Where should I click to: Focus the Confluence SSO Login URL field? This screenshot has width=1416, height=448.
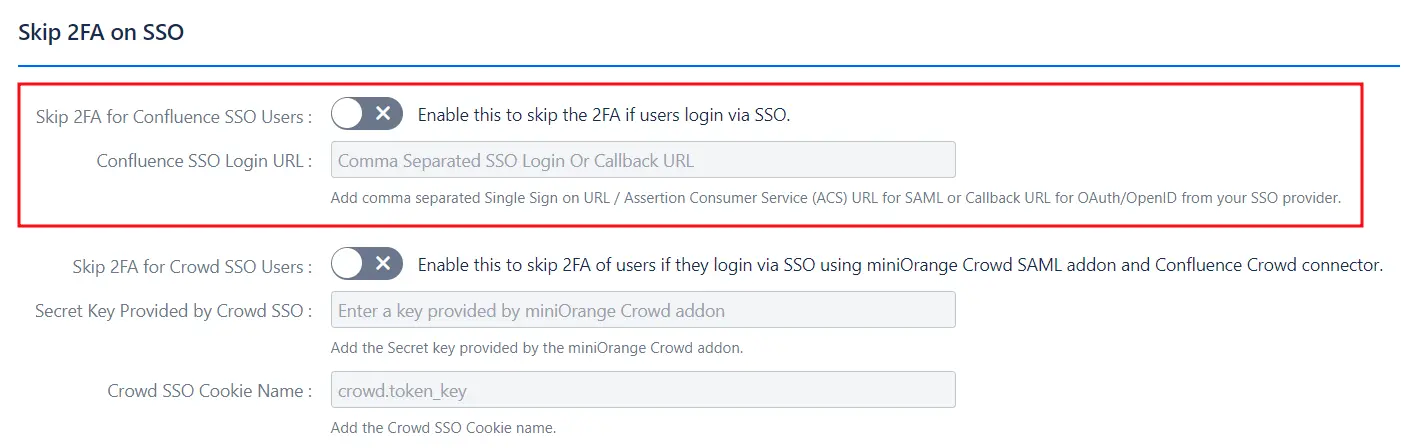click(x=642, y=160)
